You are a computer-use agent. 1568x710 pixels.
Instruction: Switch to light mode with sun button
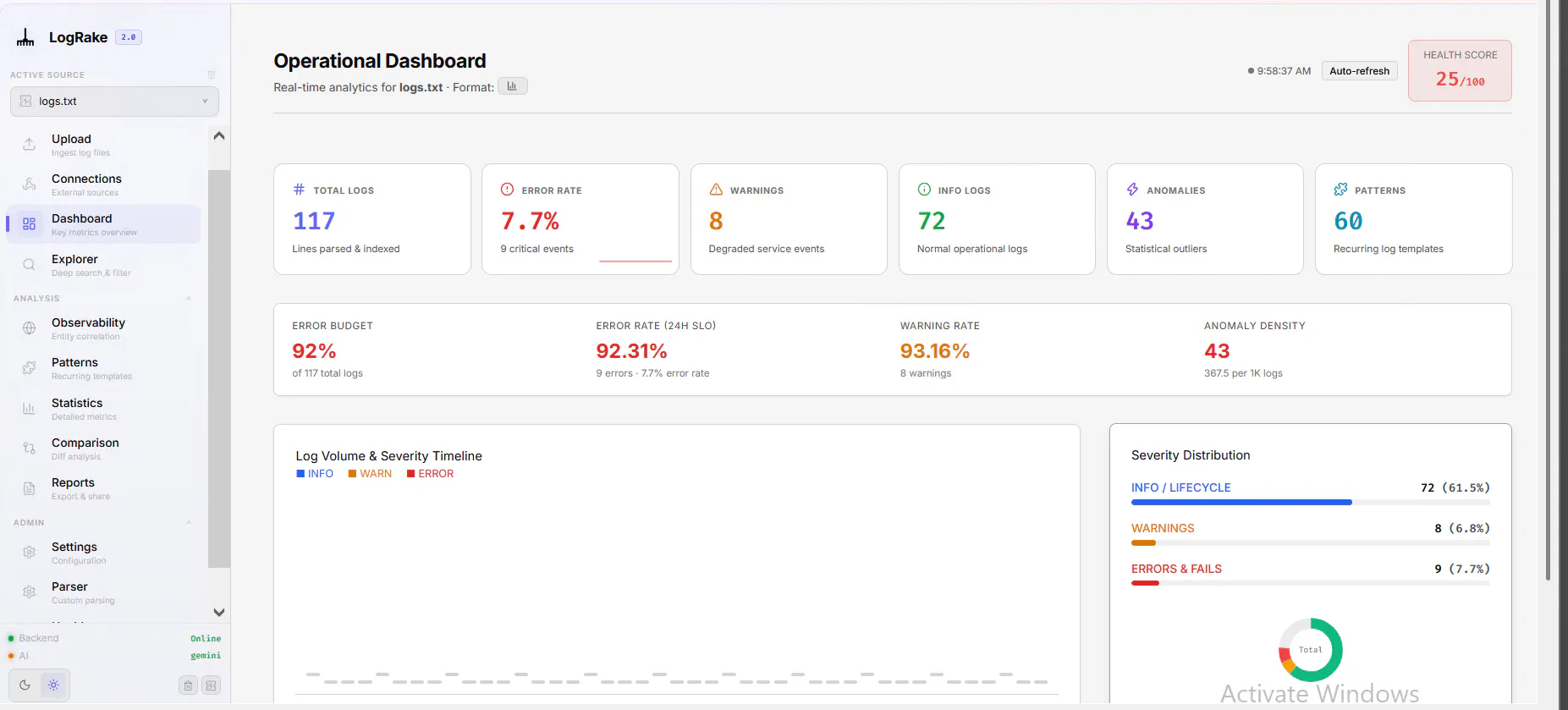pyautogui.click(x=53, y=685)
